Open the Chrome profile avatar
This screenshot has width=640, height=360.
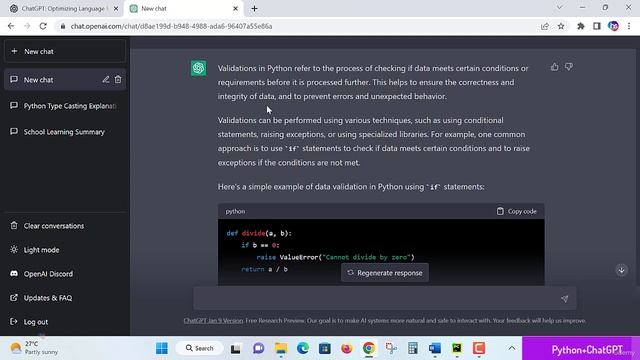[613, 26]
